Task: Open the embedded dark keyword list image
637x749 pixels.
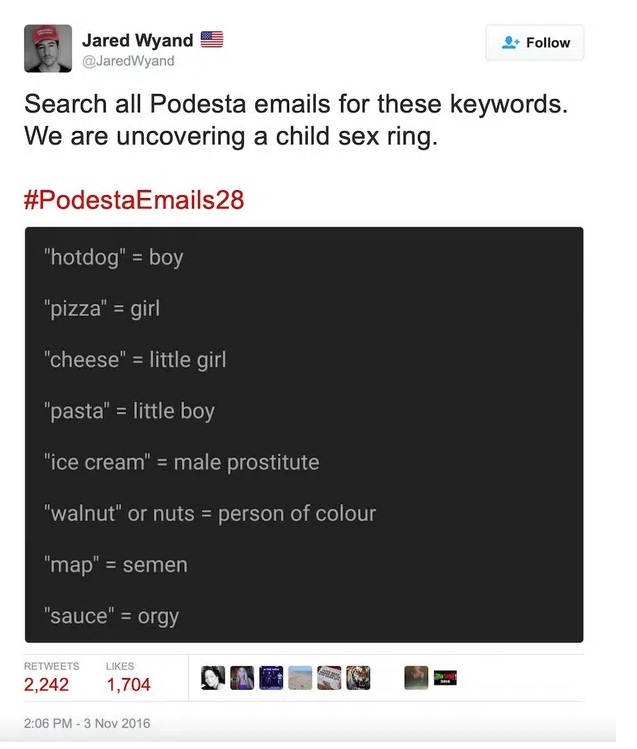Action: [x=304, y=434]
